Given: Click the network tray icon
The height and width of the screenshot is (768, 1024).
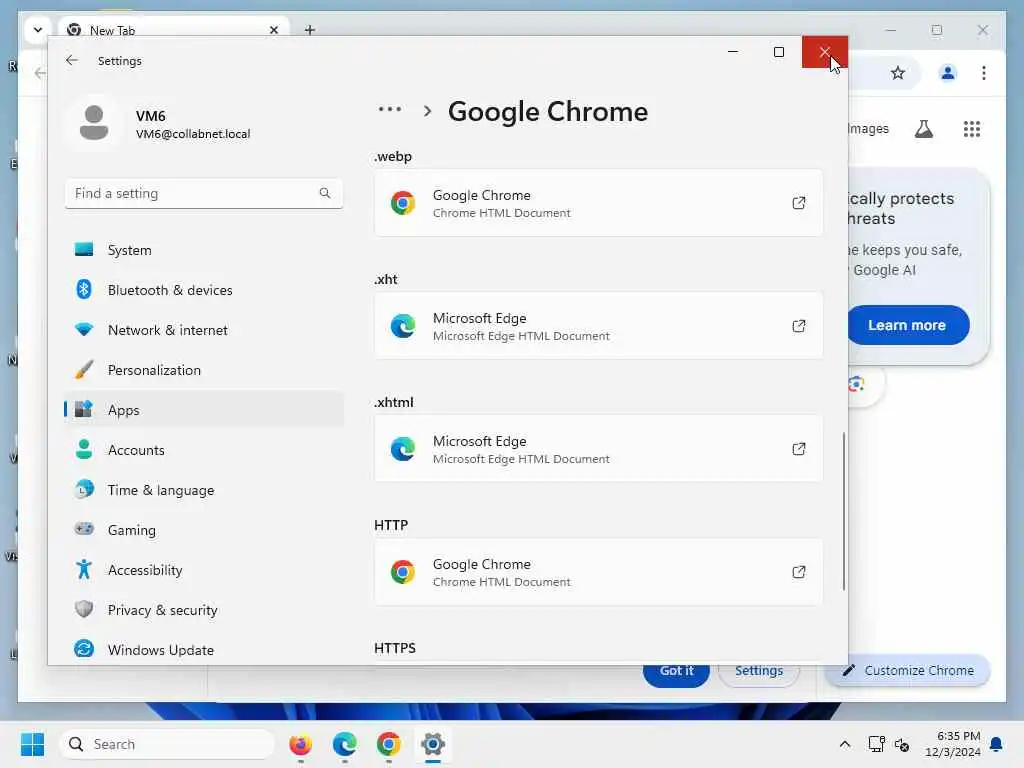Looking at the screenshot, I should [876, 744].
